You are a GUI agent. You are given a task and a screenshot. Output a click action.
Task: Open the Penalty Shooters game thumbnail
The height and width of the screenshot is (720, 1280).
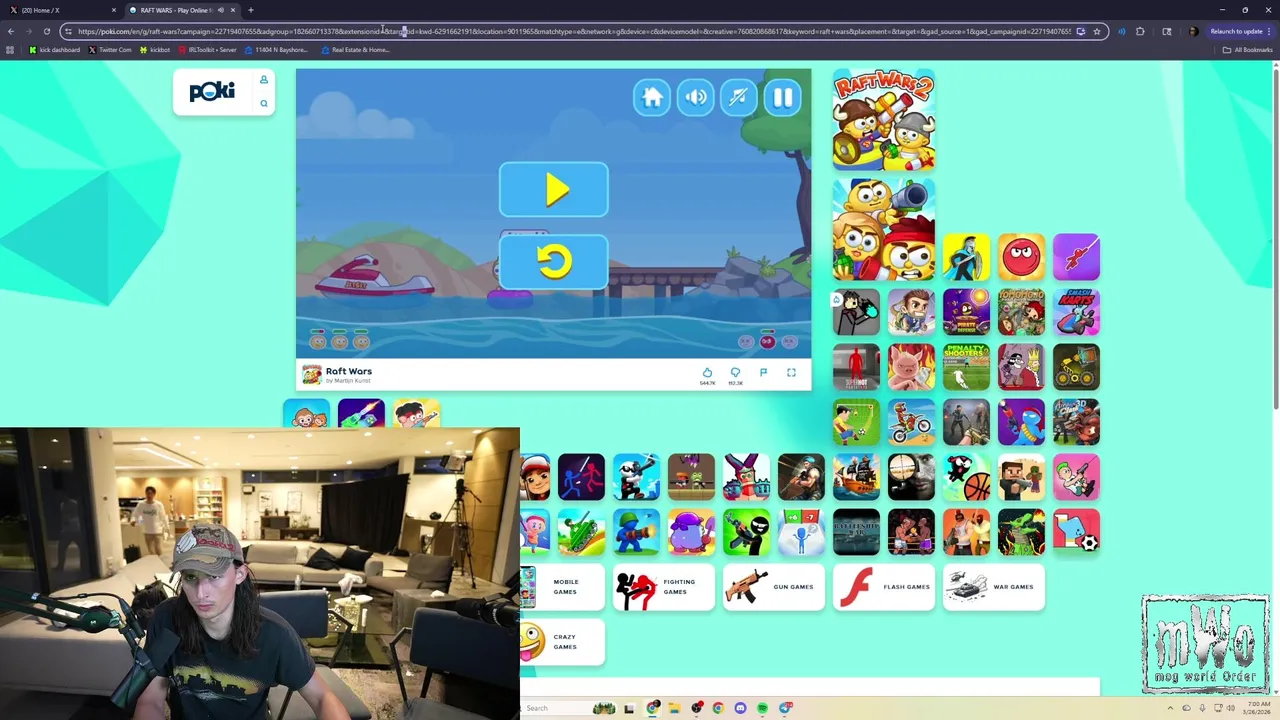[x=966, y=367]
